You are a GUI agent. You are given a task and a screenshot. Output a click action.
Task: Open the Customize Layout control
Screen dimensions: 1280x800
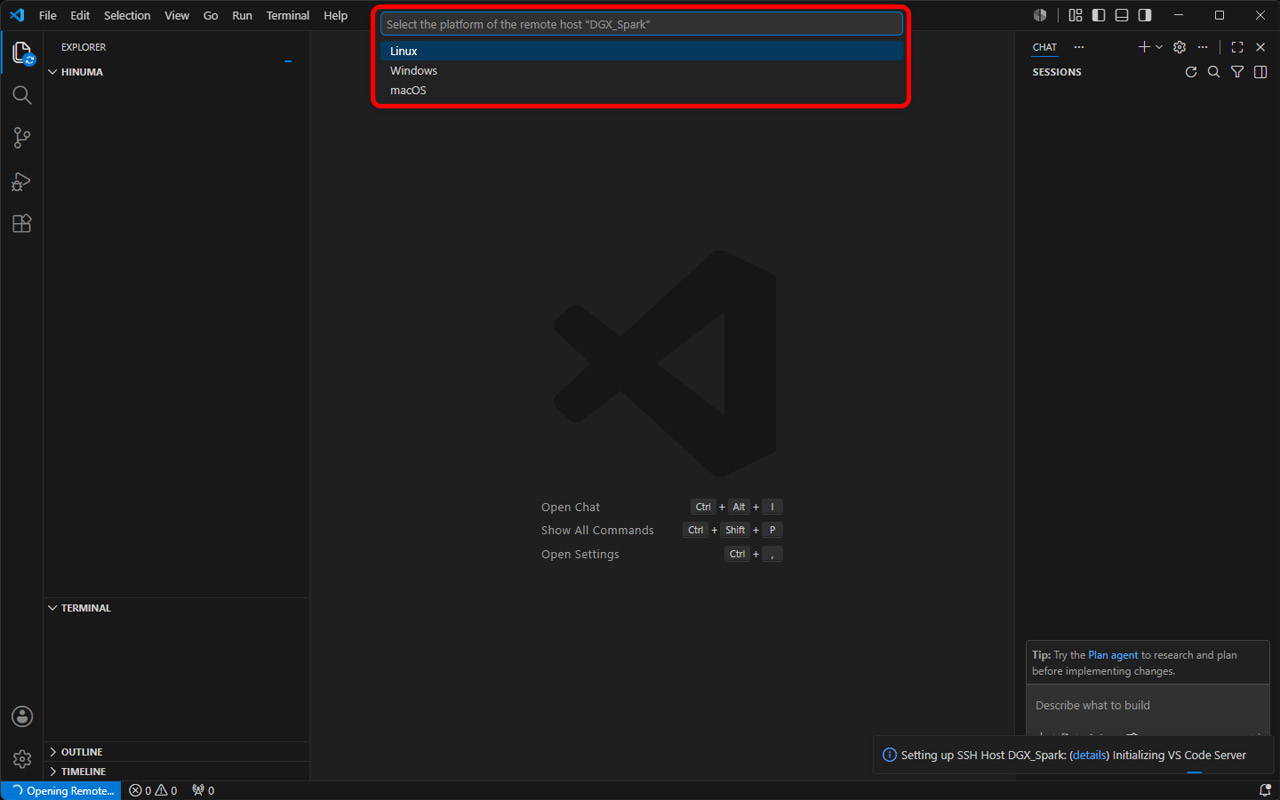tap(1075, 15)
